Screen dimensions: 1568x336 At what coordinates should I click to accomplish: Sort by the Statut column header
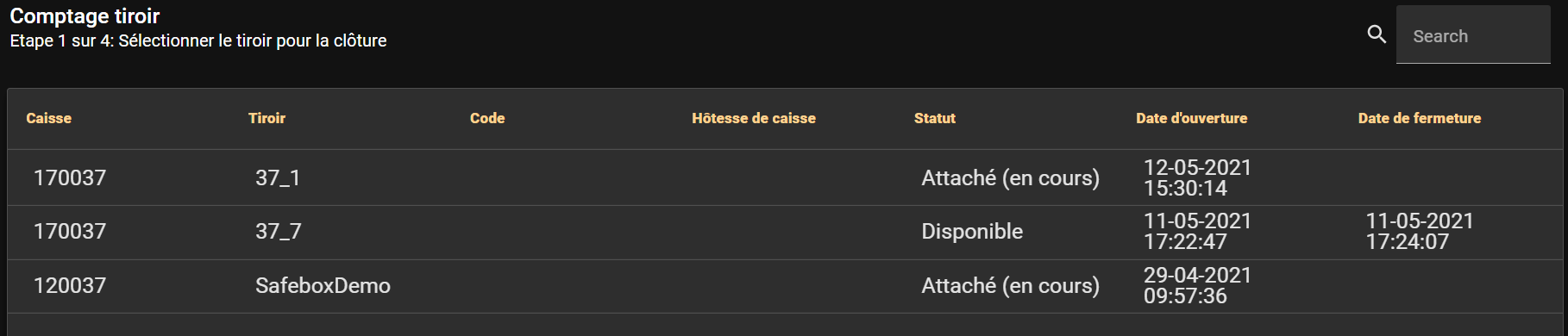935,119
